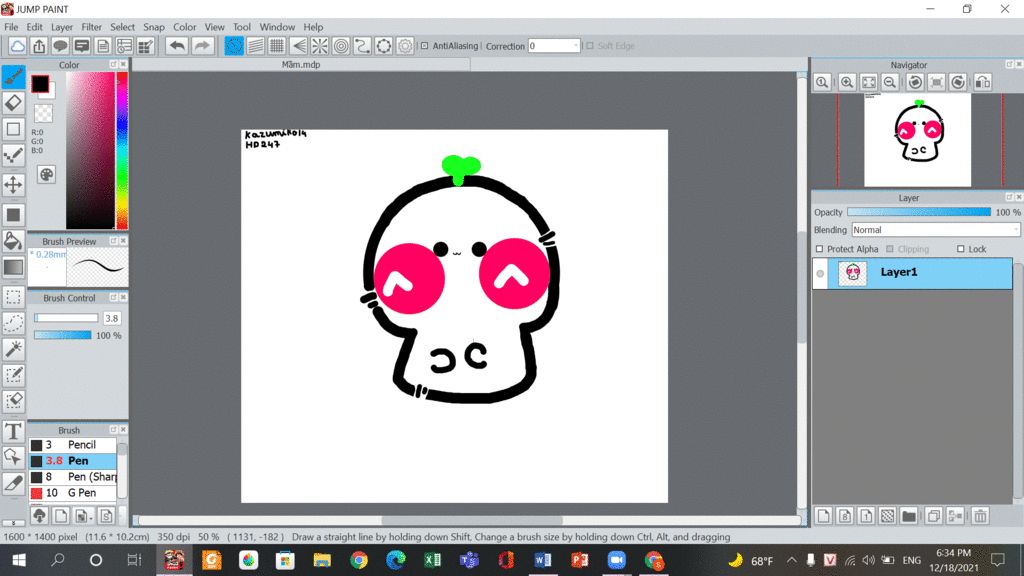Open the Blending mode dropdown

(x=935, y=230)
